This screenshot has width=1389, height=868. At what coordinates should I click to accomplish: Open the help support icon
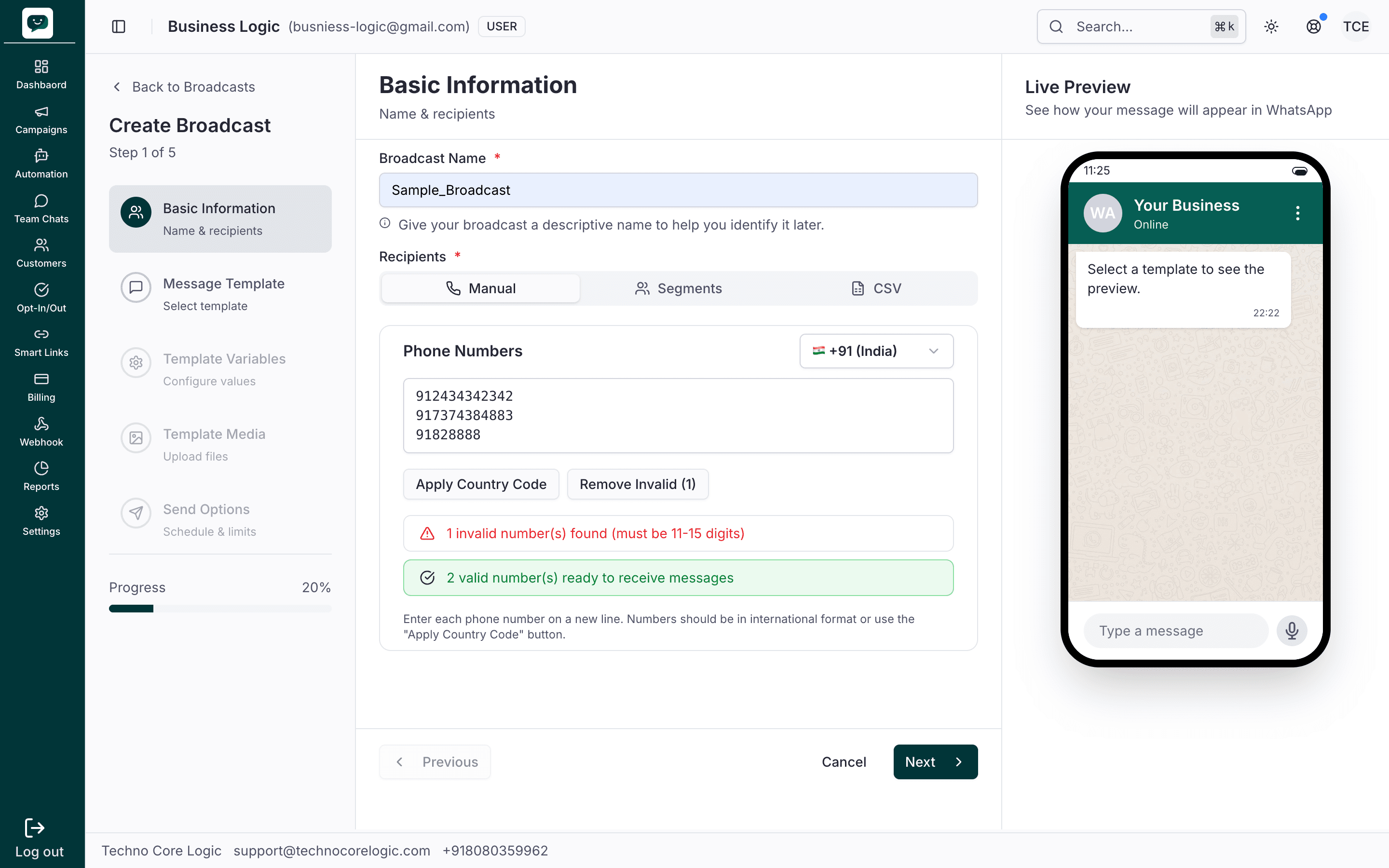(1314, 27)
